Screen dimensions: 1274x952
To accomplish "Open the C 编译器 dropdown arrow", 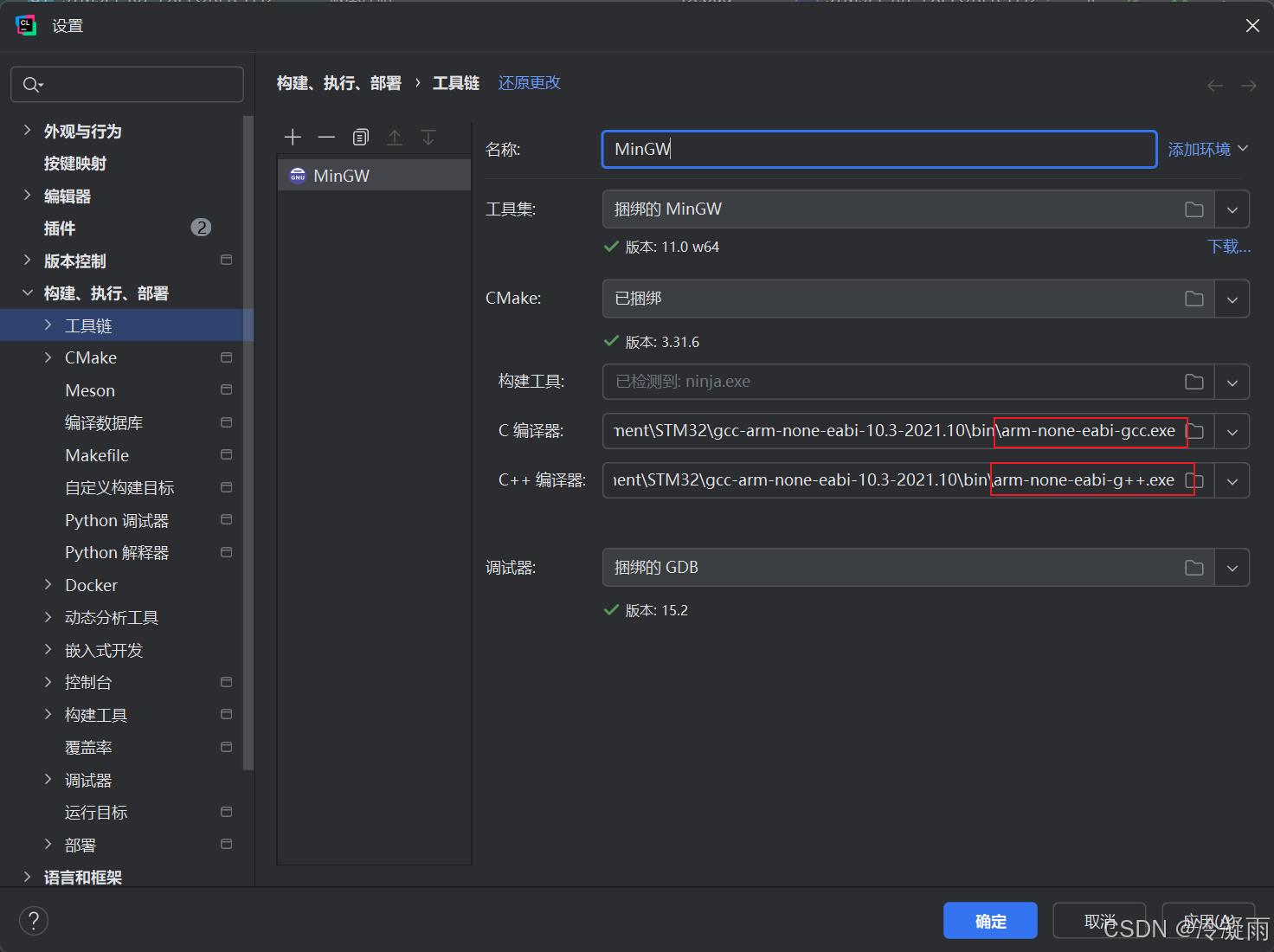I will [x=1232, y=431].
